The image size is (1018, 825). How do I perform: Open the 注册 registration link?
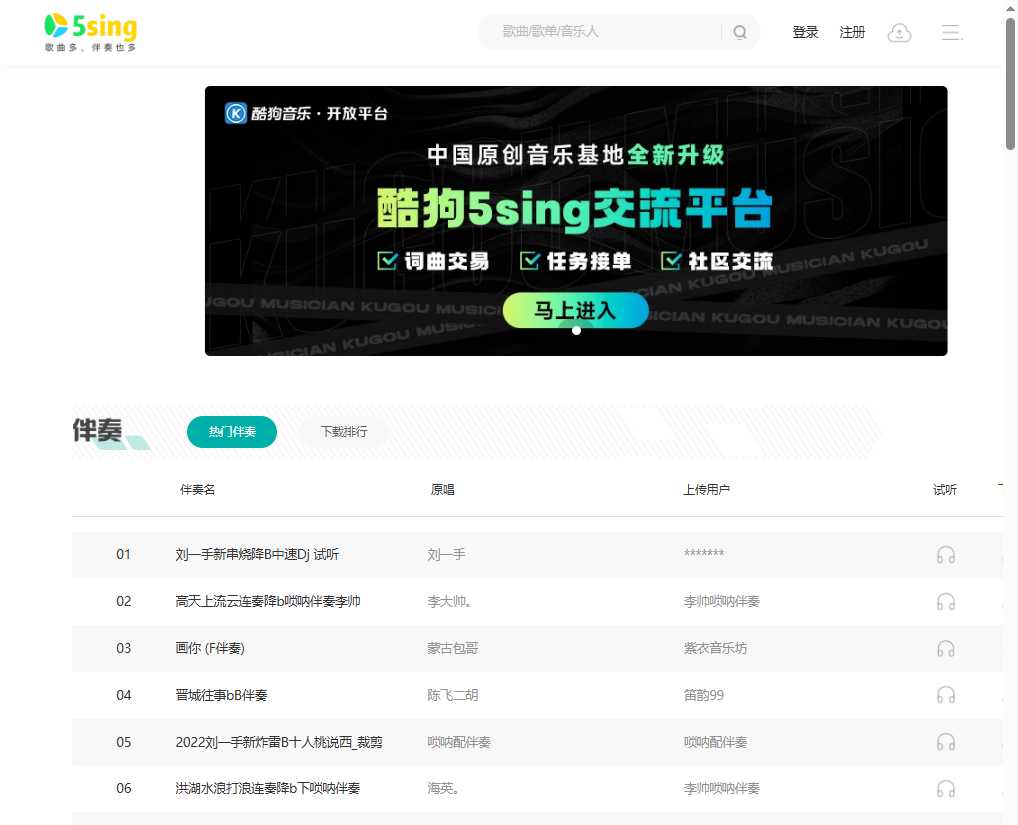tap(852, 32)
